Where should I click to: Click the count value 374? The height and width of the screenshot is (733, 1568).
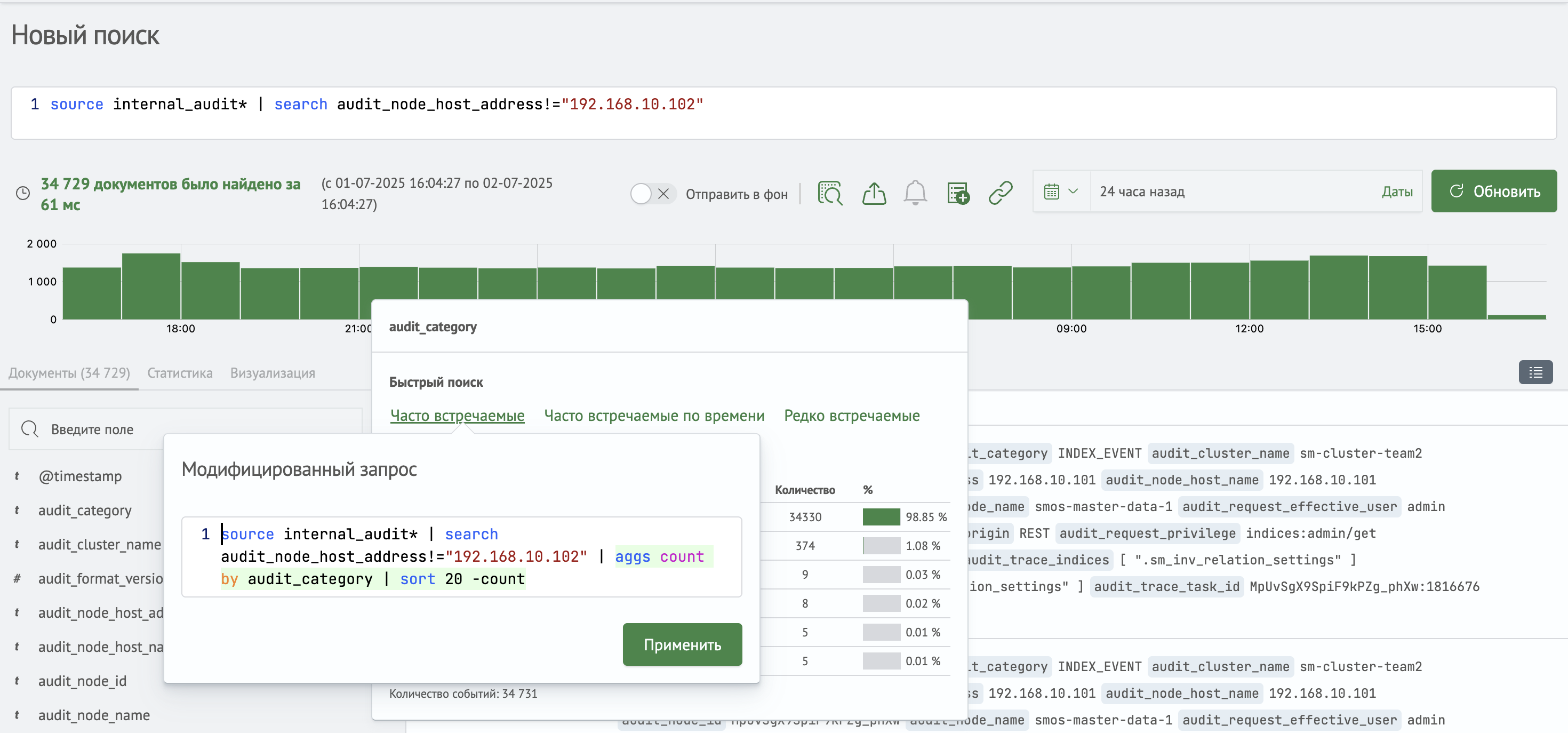coord(805,546)
